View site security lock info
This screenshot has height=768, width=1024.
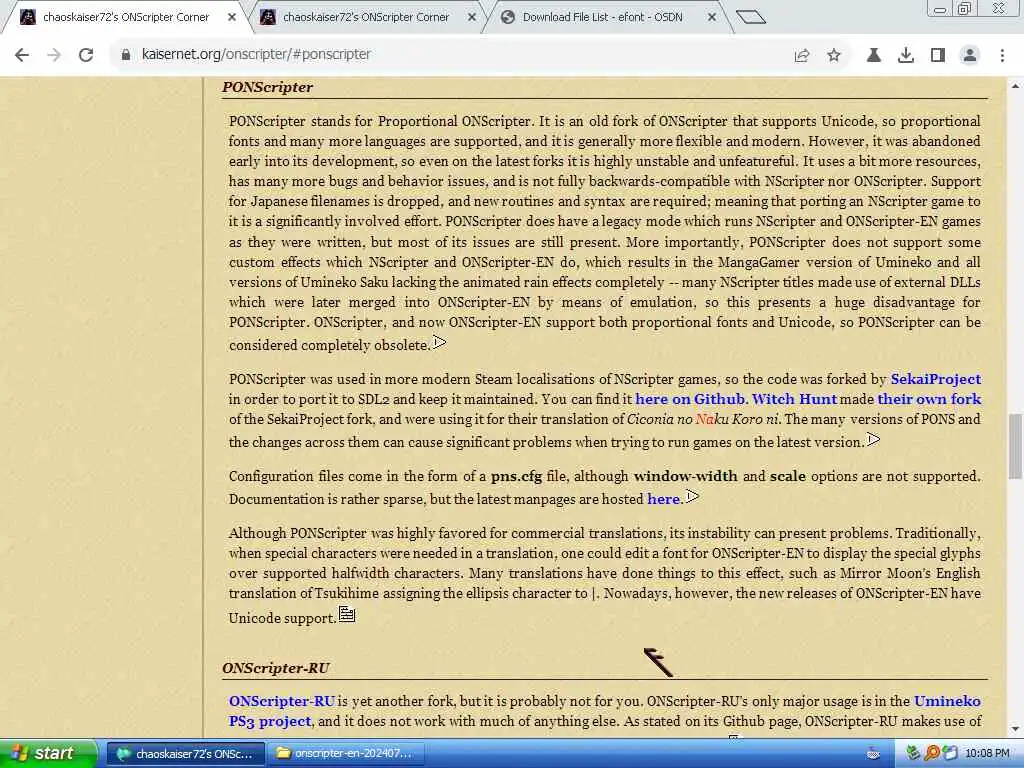(x=125, y=55)
